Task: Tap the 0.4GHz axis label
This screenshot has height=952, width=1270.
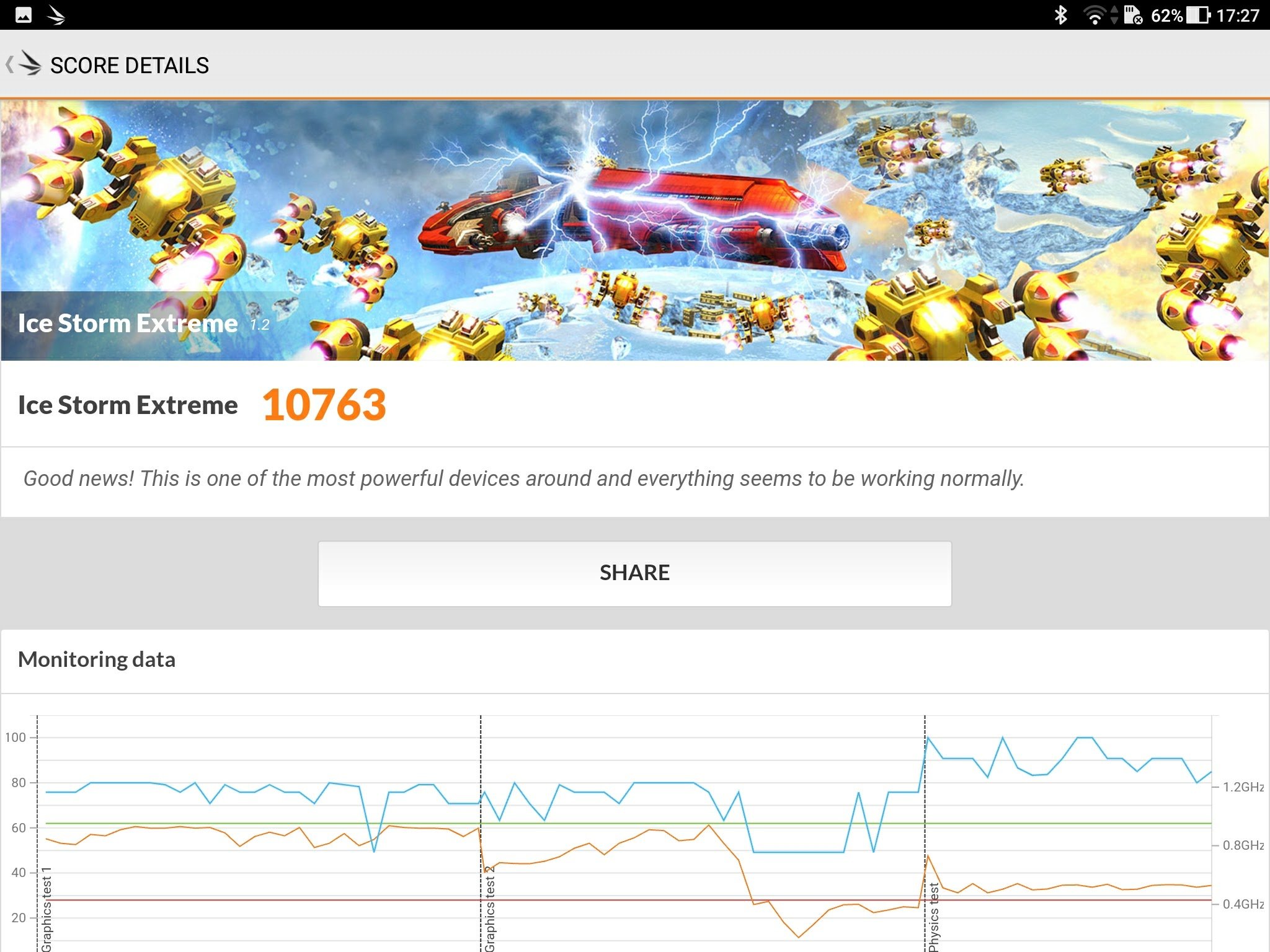Action: [x=1243, y=904]
